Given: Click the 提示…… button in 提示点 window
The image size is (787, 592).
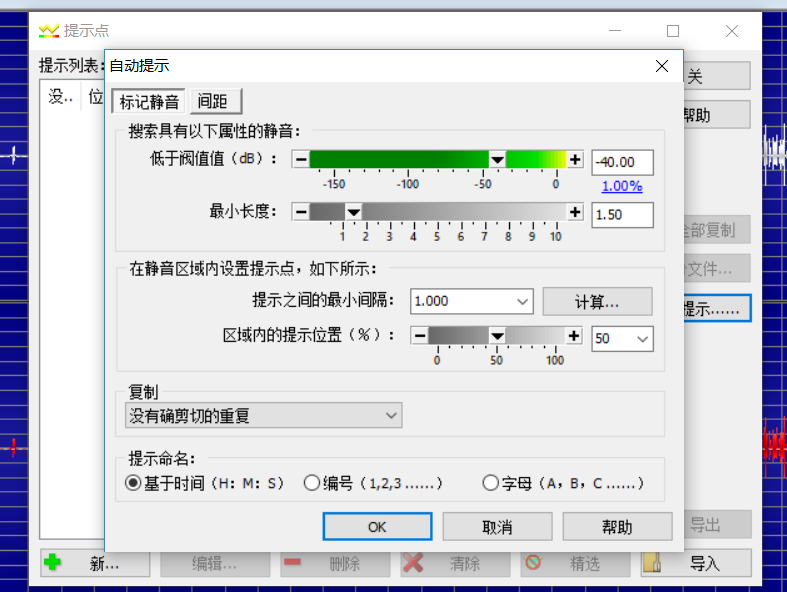Looking at the screenshot, I should tap(717, 308).
